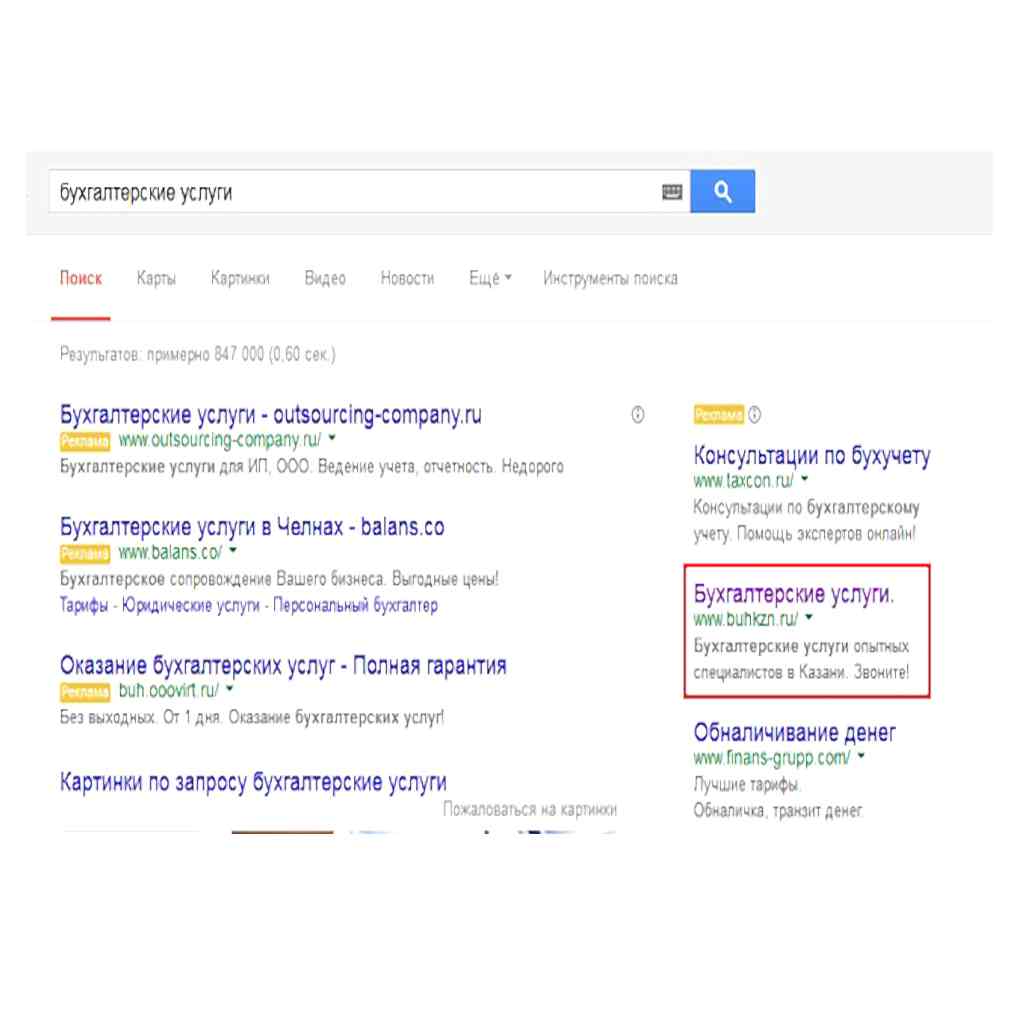This screenshot has width=1024, height=1024.
Task: Click info icon beside the outsourcing-company ad
Action: (x=638, y=415)
